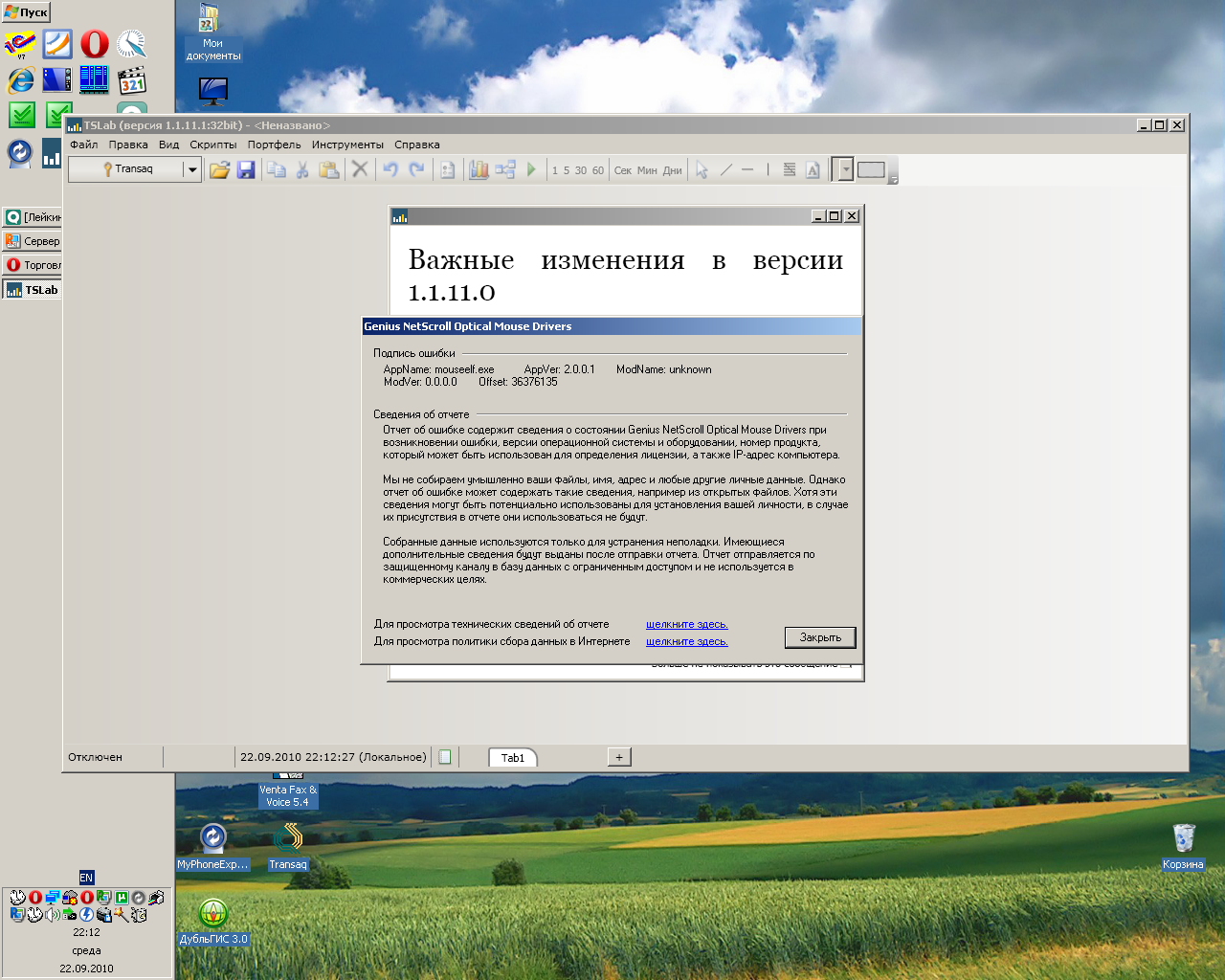Click the scissors cut icon
Screen dimensions: 1225x980
[x=302, y=170]
